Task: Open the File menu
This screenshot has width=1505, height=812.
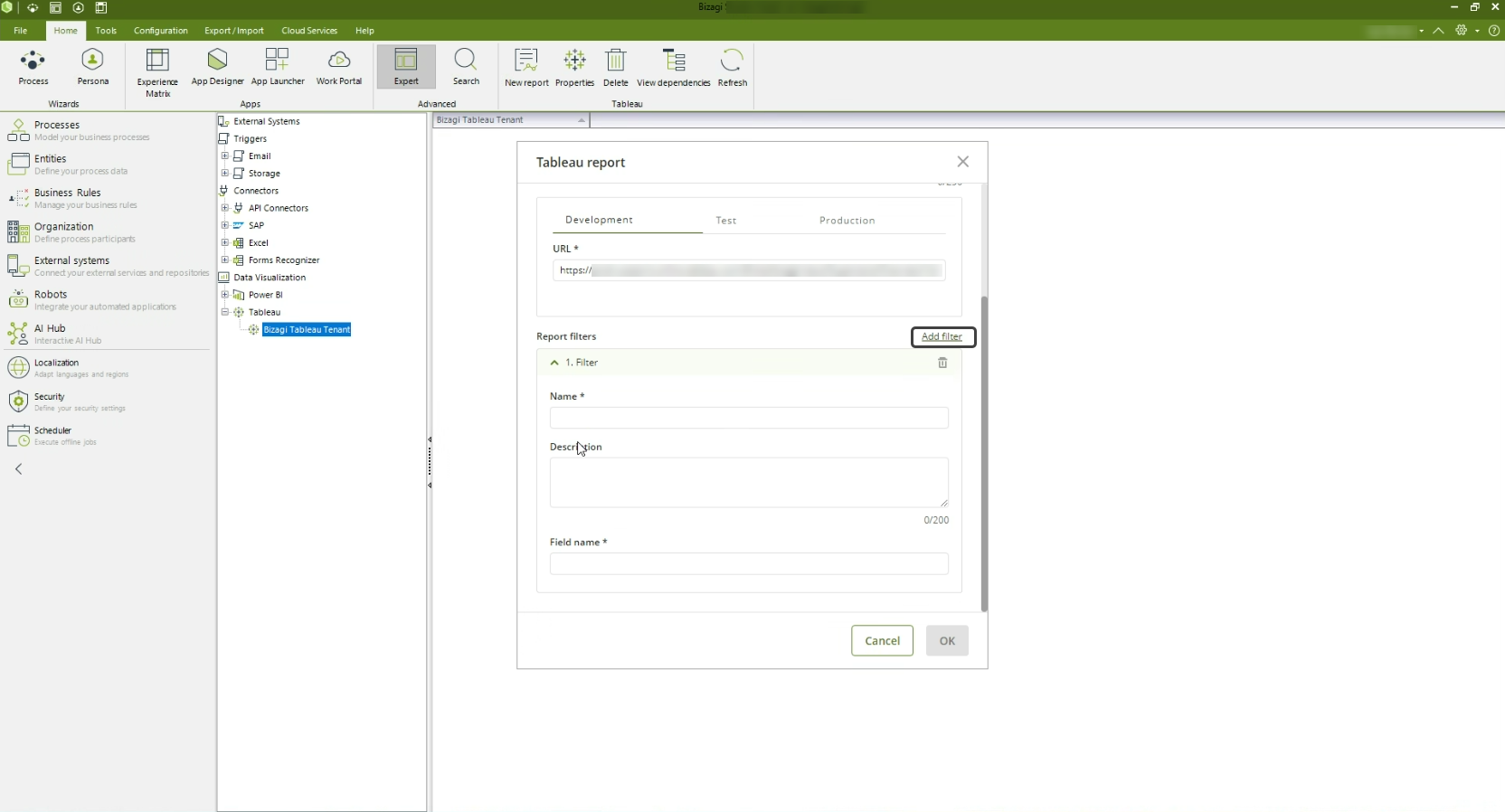Action: (20, 31)
